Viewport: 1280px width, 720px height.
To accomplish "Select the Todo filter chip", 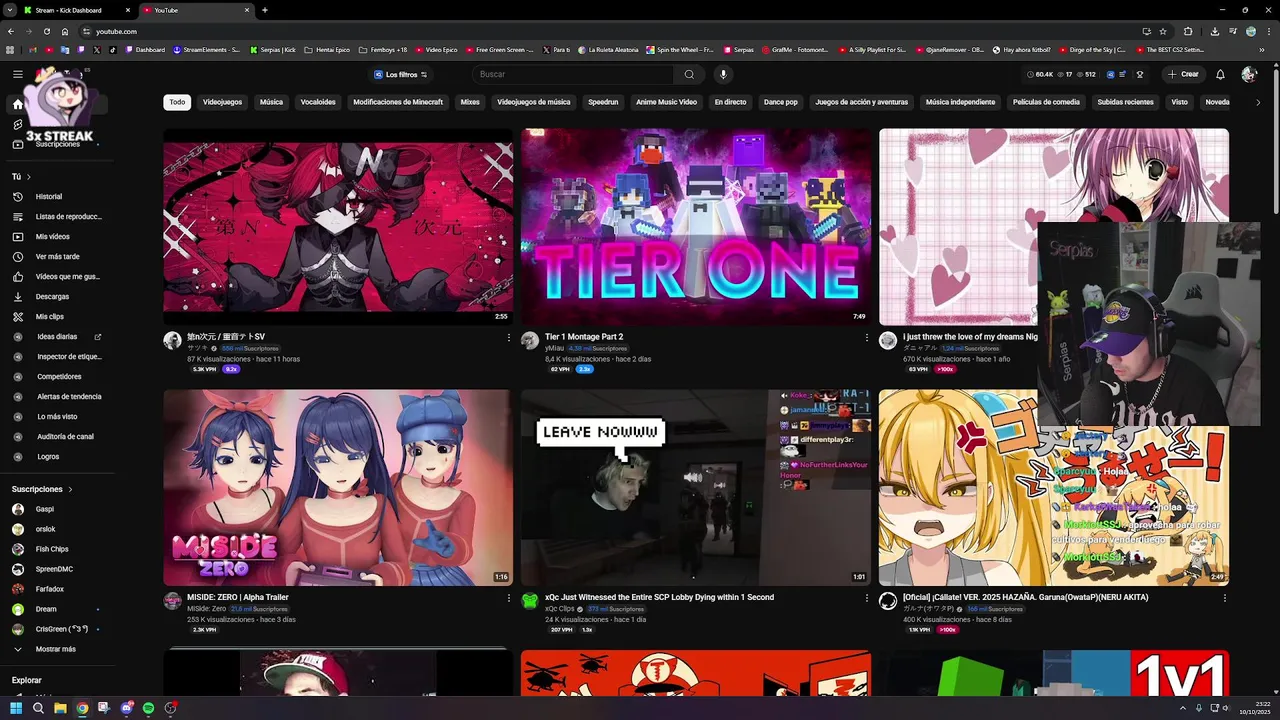I will pos(177,102).
